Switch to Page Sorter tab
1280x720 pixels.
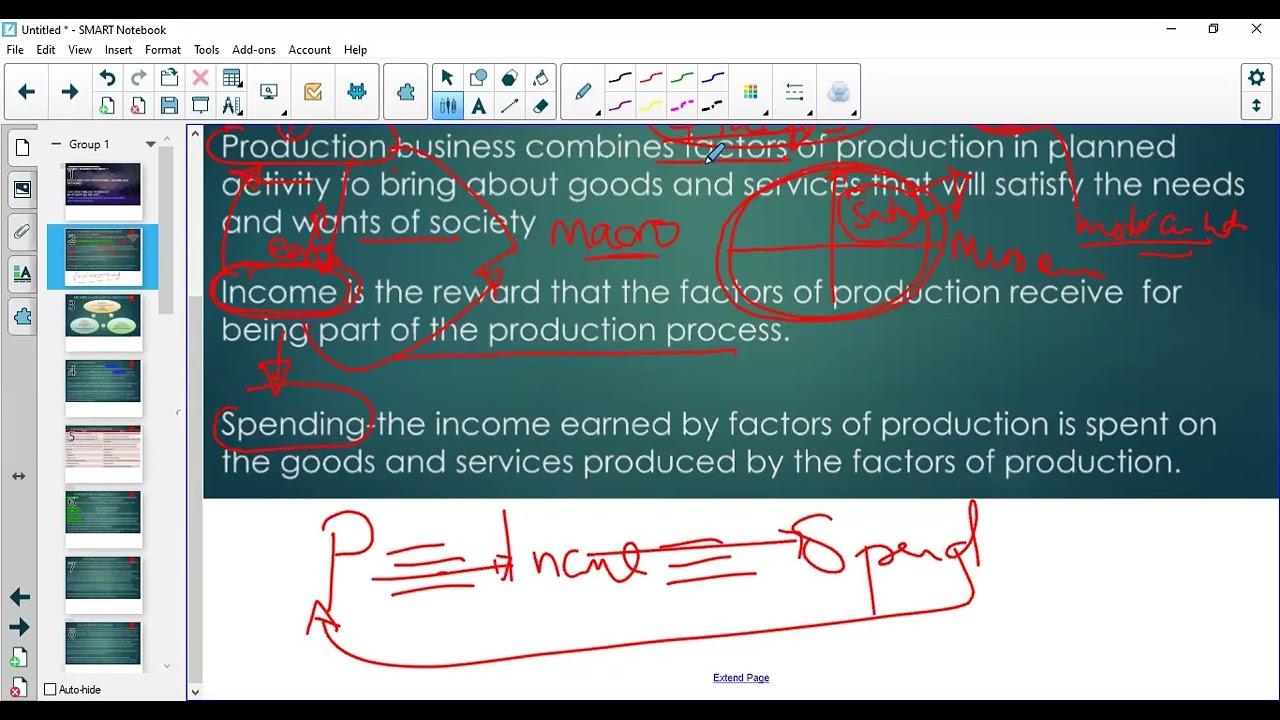pyautogui.click(x=22, y=148)
